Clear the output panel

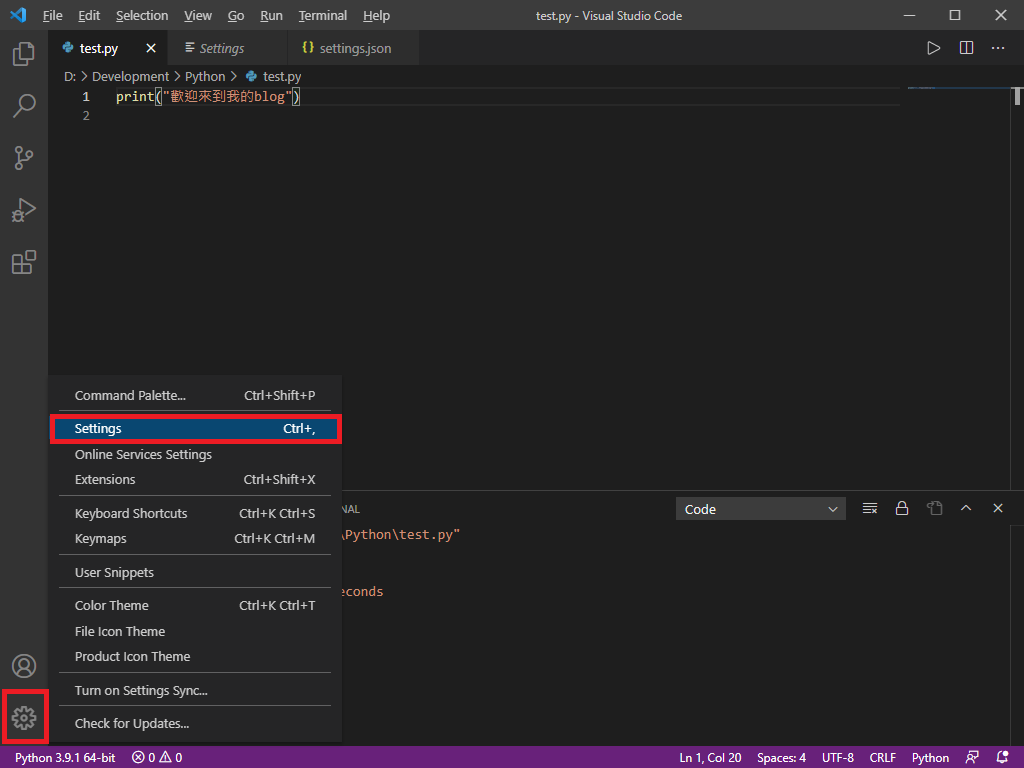tap(869, 509)
